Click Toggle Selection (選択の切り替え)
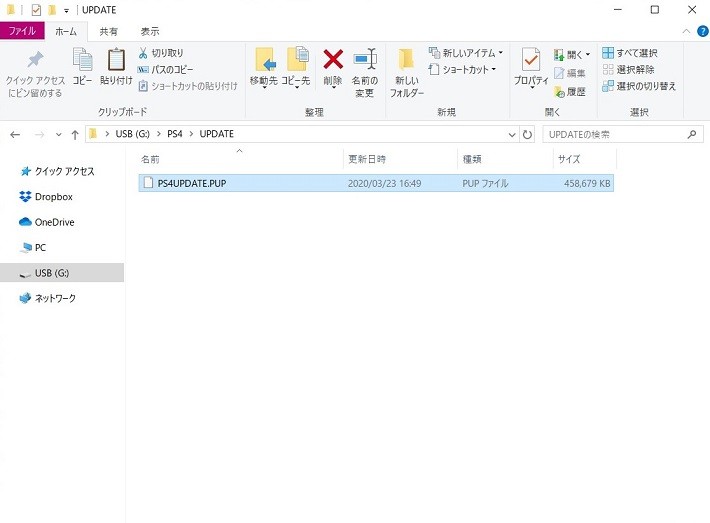 pyautogui.click(x=638, y=86)
